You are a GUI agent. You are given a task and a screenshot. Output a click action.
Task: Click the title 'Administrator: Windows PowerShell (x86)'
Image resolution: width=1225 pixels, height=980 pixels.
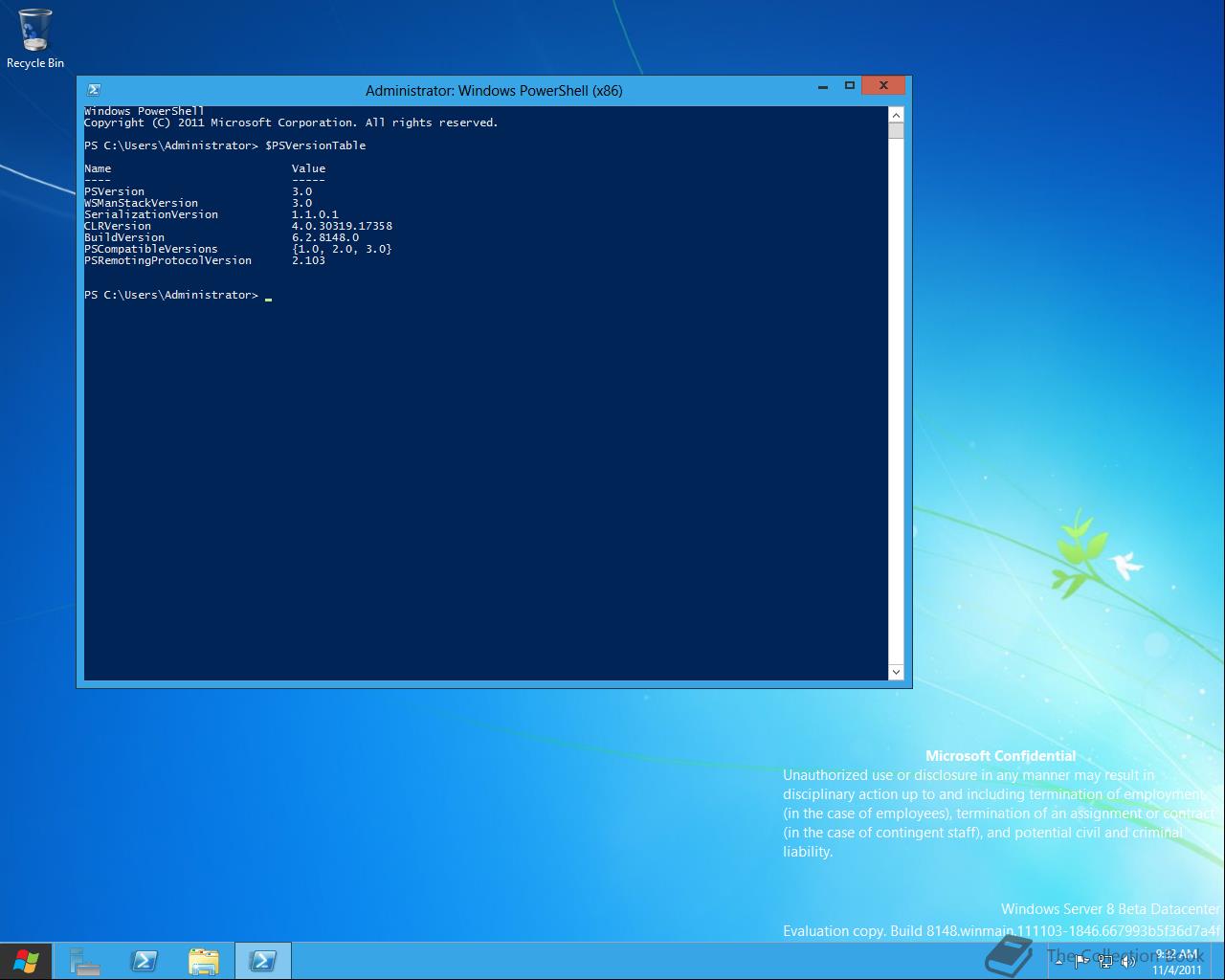(494, 91)
